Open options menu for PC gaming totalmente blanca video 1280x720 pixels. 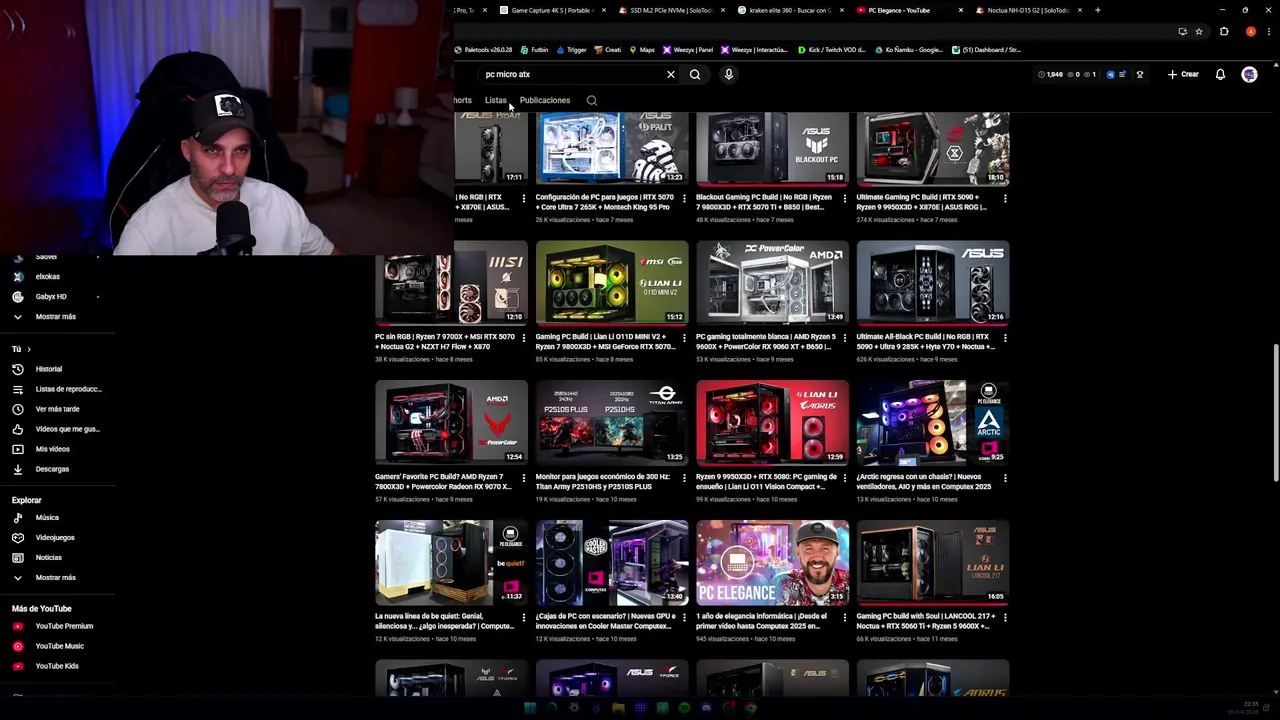point(845,338)
